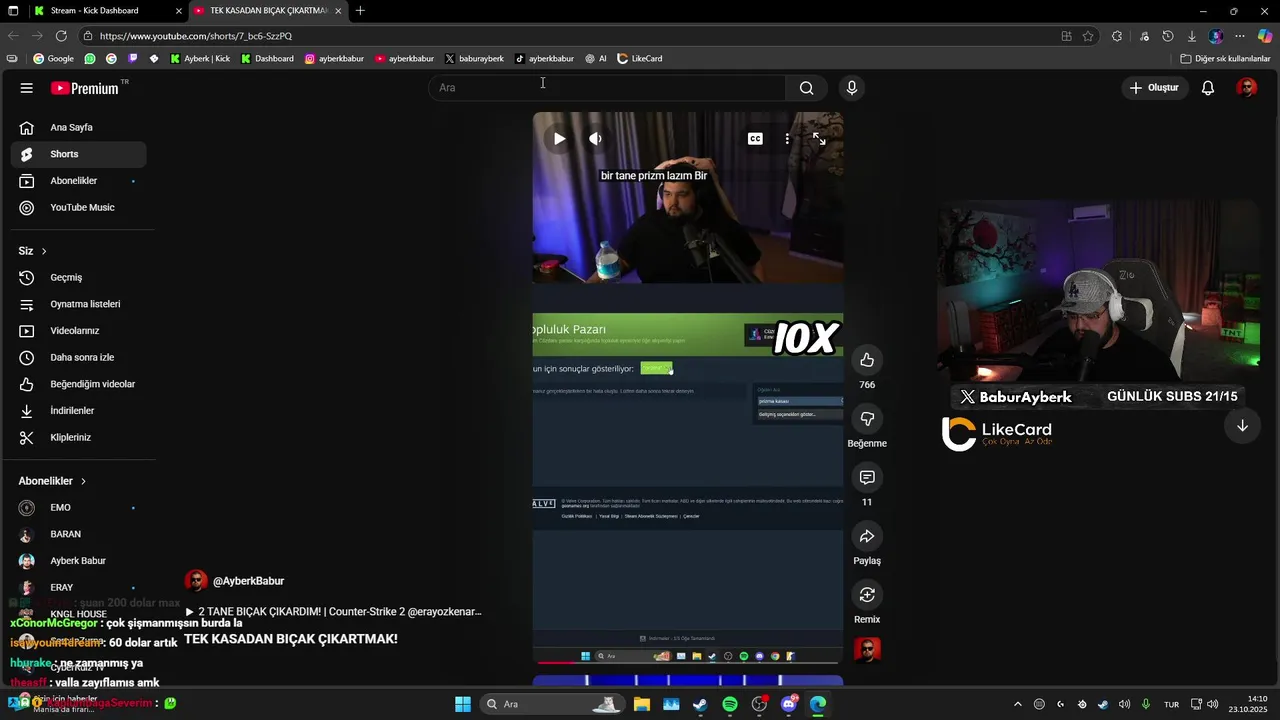Open Shorts in the sidebar

coord(78,154)
